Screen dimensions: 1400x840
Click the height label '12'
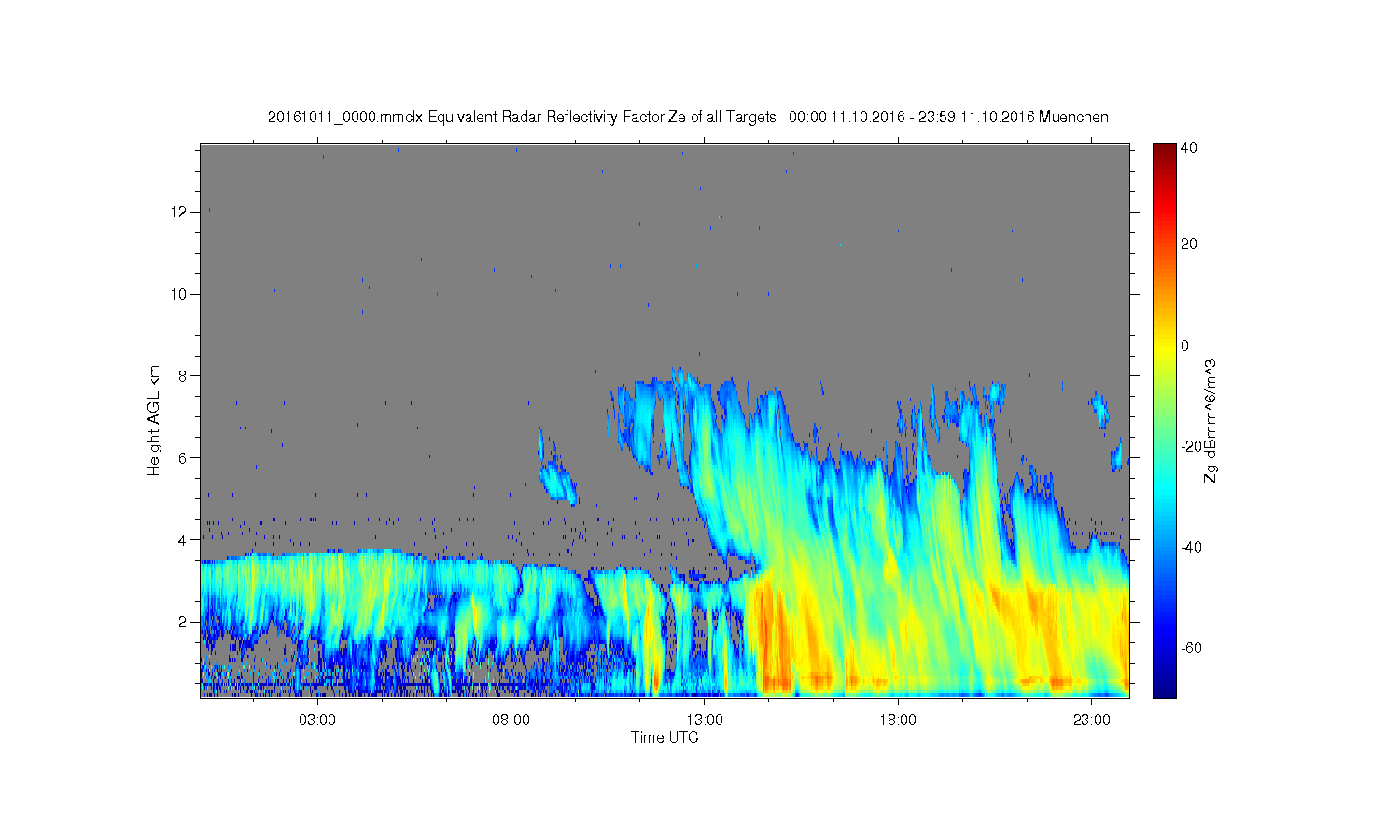(178, 212)
